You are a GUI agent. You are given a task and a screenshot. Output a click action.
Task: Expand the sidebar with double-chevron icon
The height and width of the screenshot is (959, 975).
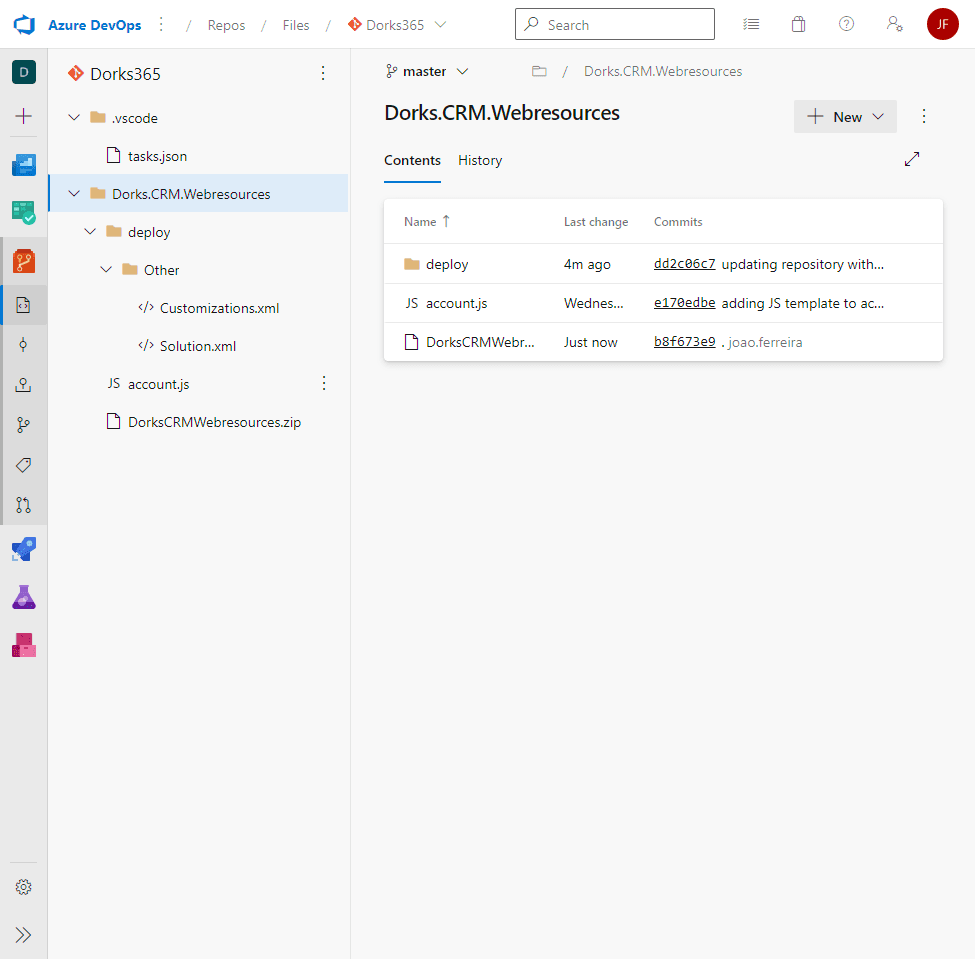(x=24, y=935)
